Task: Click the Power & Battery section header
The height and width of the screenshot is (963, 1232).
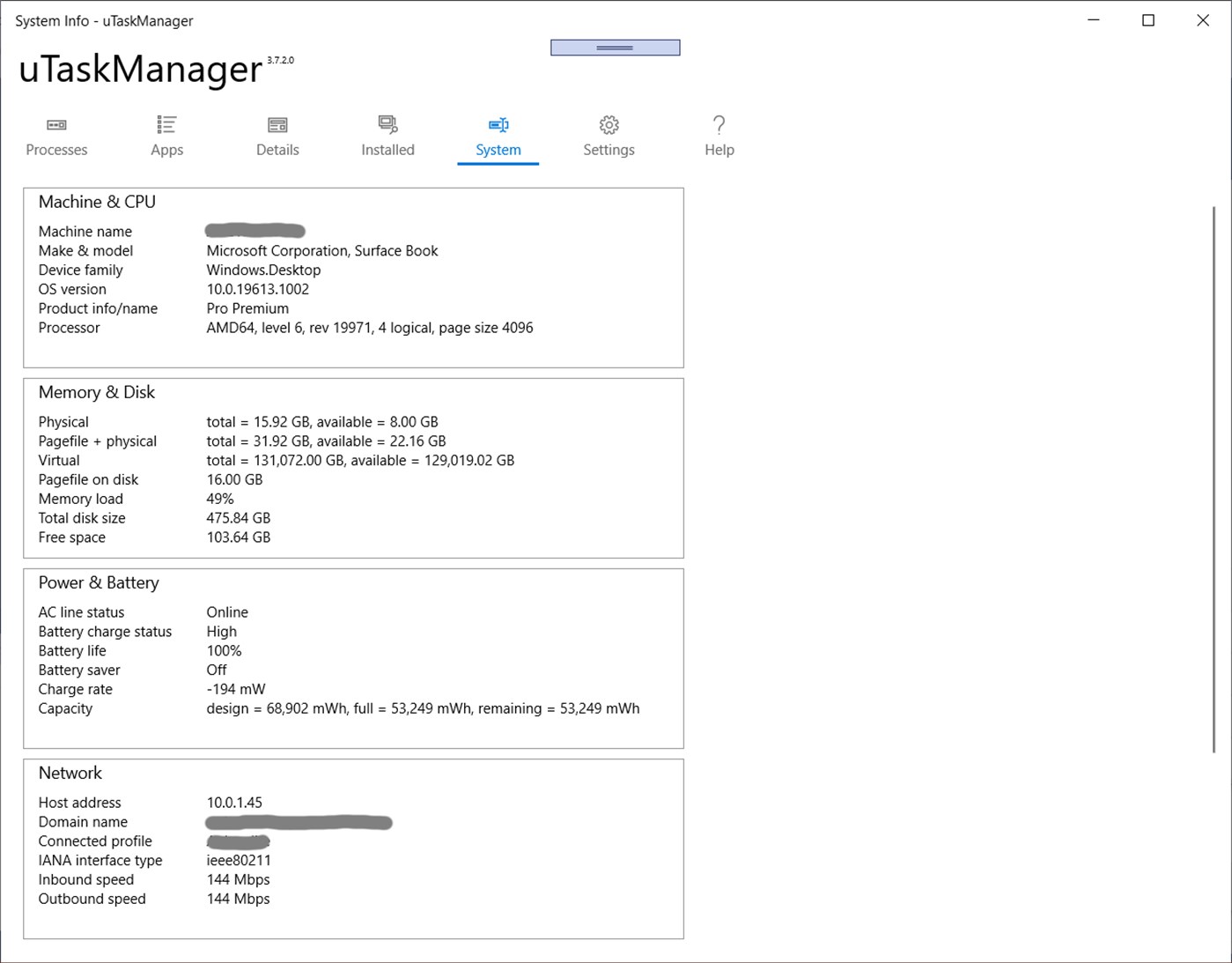Action: click(x=98, y=582)
